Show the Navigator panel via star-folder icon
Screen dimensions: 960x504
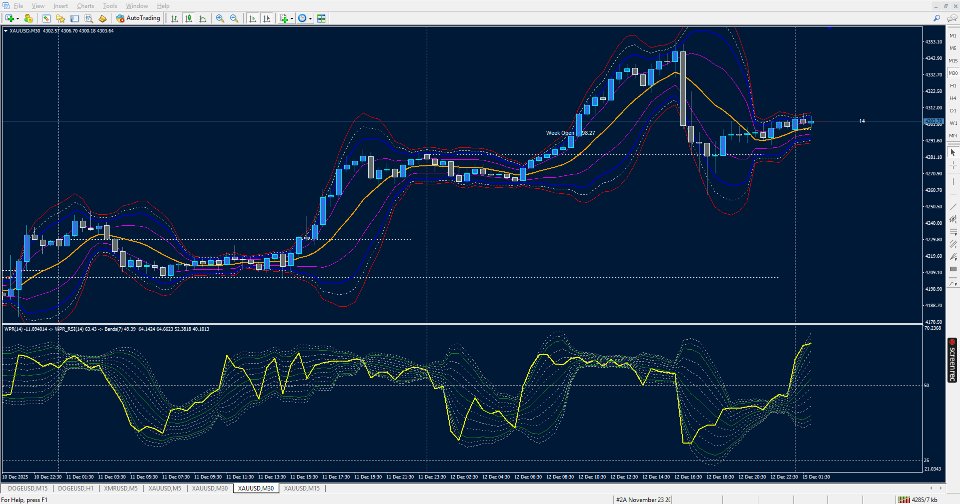click(x=60, y=18)
